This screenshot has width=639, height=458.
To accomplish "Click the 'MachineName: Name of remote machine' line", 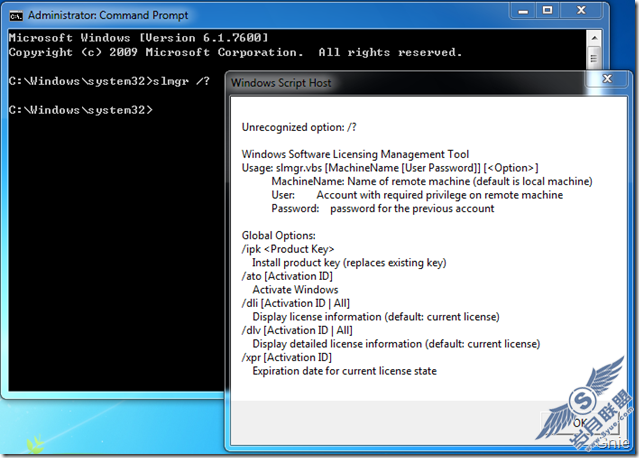I will [432, 181].
